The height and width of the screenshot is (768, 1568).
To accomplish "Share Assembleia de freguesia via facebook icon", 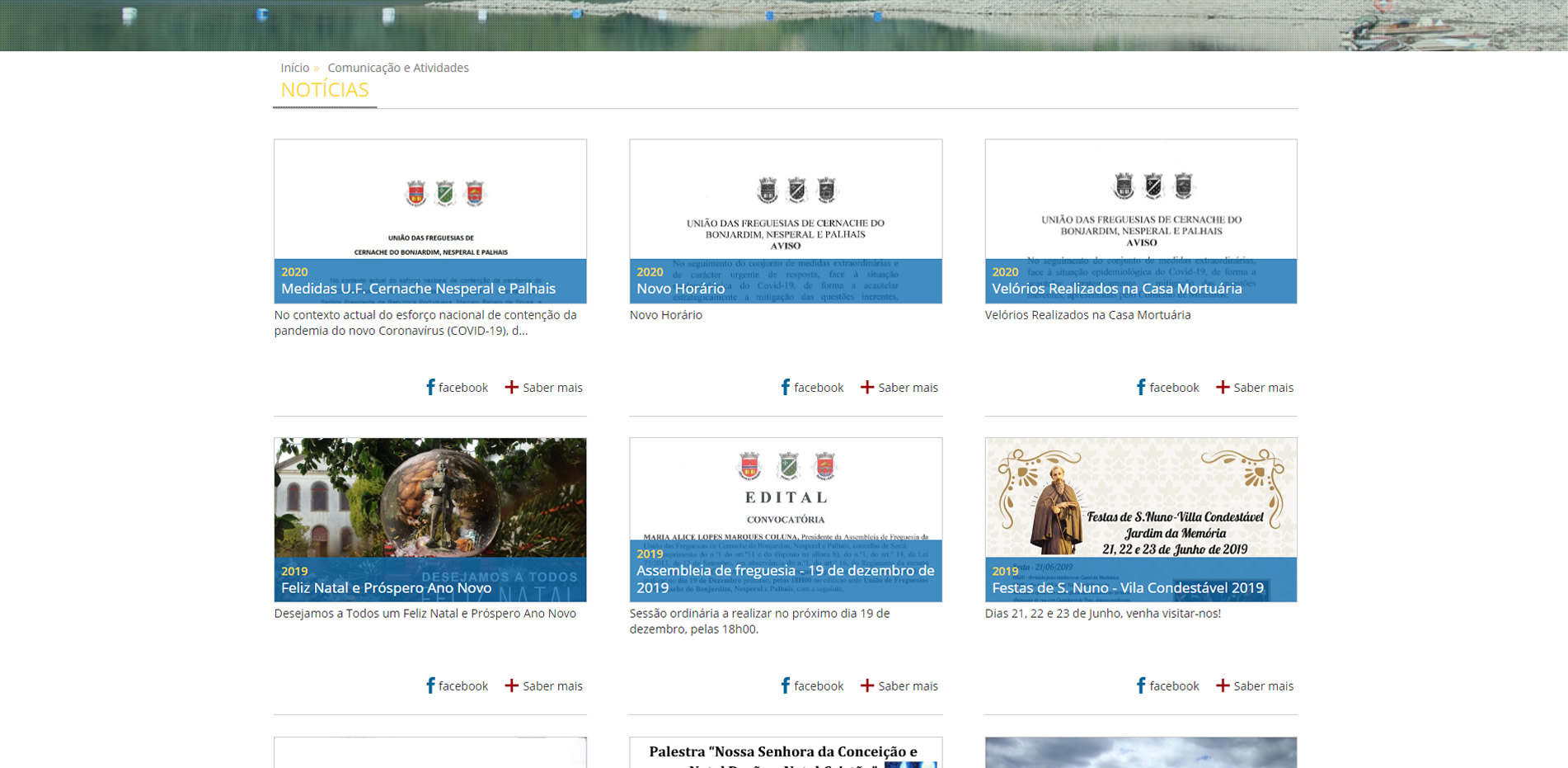I will [x=786, y=686].
